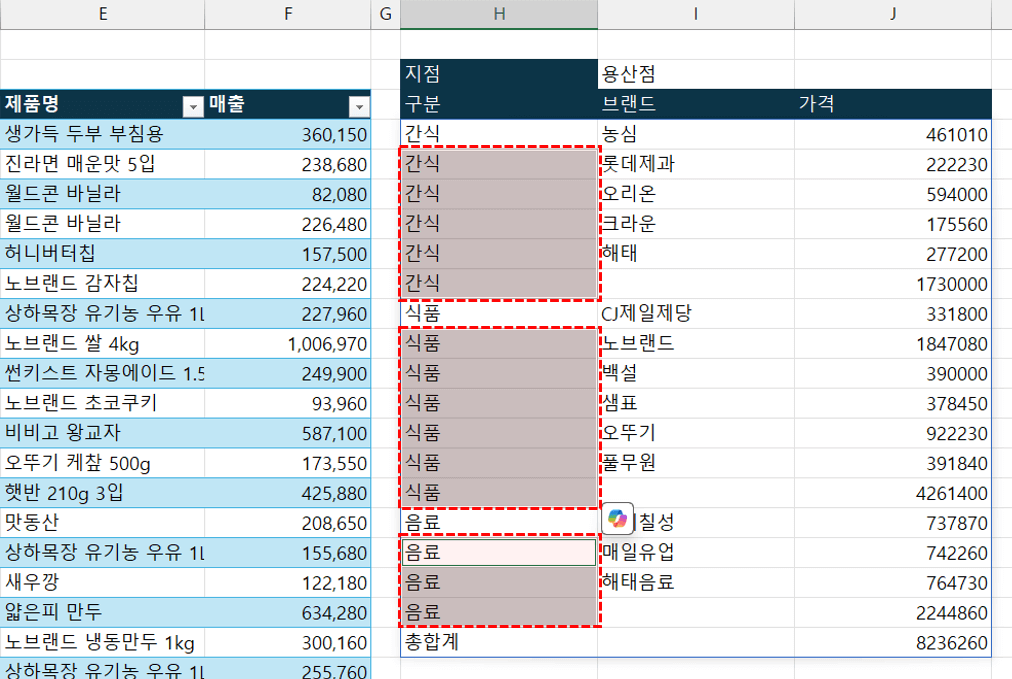Select the 비비고 왕교자 product cell

click(x=103, y=433)
